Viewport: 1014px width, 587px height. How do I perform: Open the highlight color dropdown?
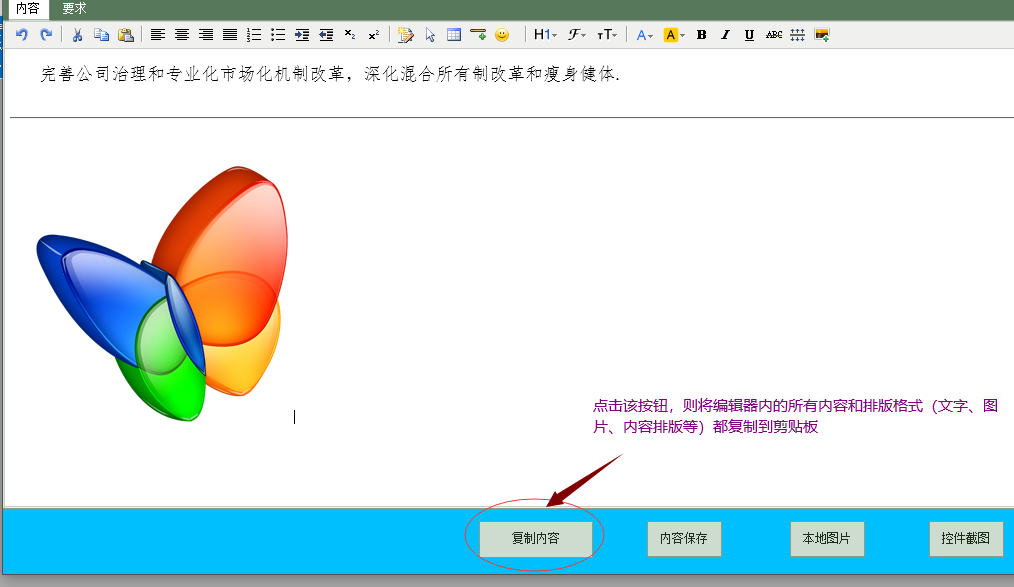click(x=674, y=35)
